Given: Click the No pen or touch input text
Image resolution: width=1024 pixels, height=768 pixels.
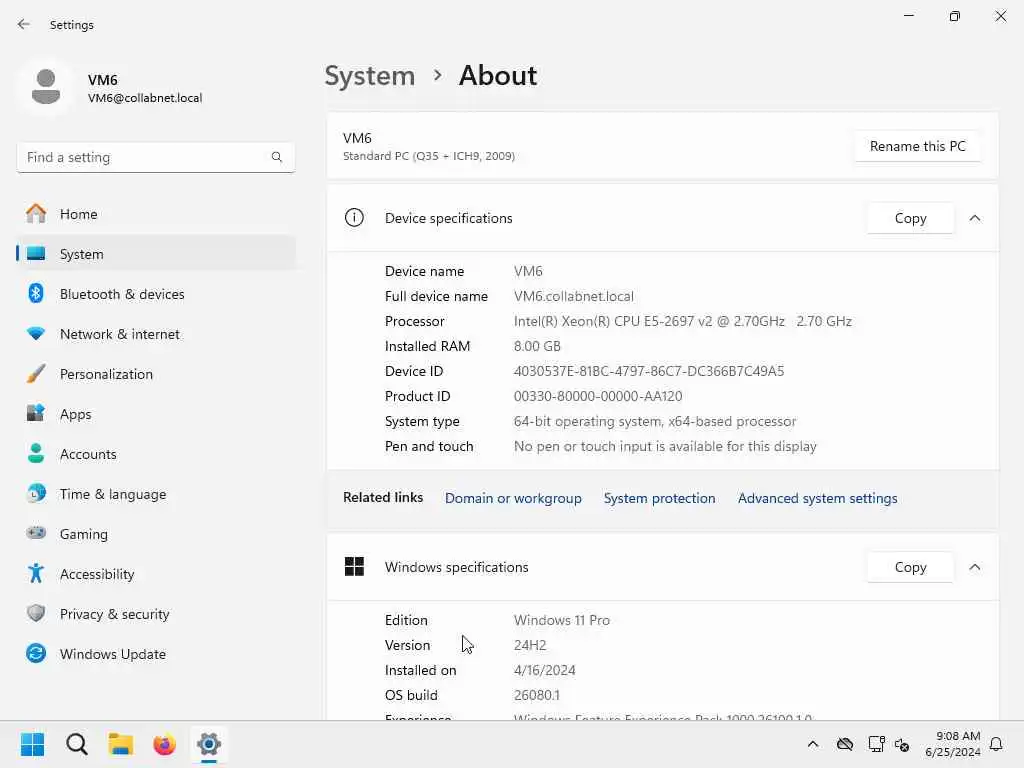Looking at the screenshot, I should tap(665, 446).
